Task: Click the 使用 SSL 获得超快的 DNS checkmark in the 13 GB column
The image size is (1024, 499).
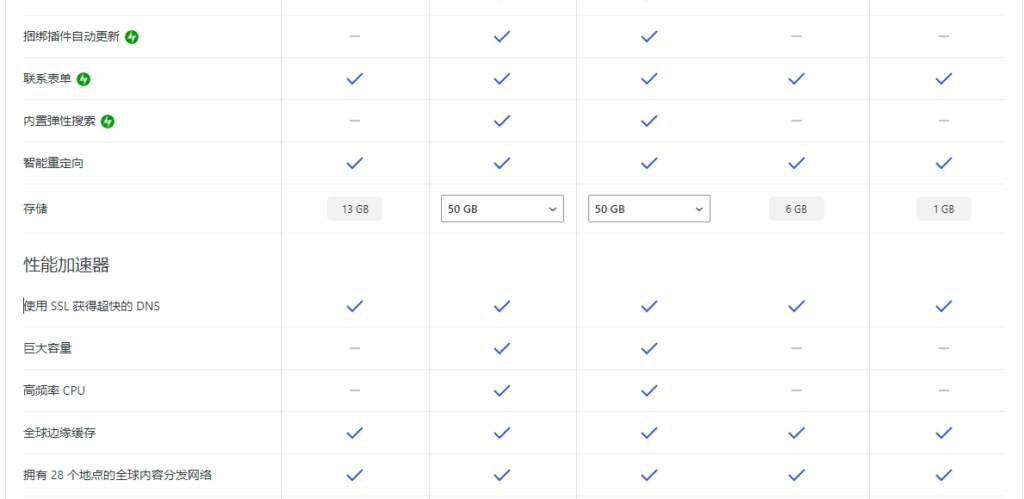Action: (x=355, y=306)
